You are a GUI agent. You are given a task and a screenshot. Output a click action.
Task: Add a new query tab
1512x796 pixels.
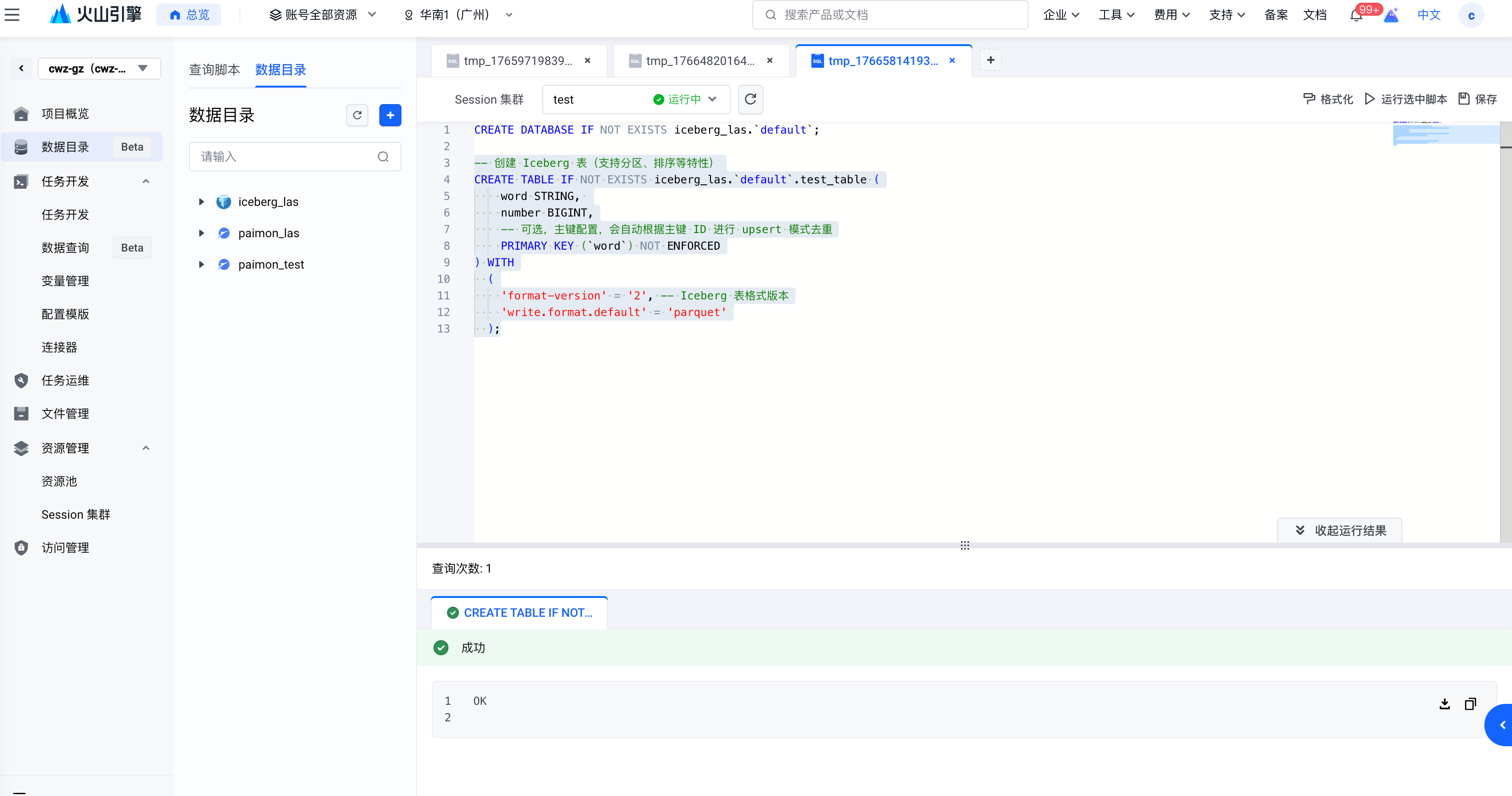[x=990, y=60]
